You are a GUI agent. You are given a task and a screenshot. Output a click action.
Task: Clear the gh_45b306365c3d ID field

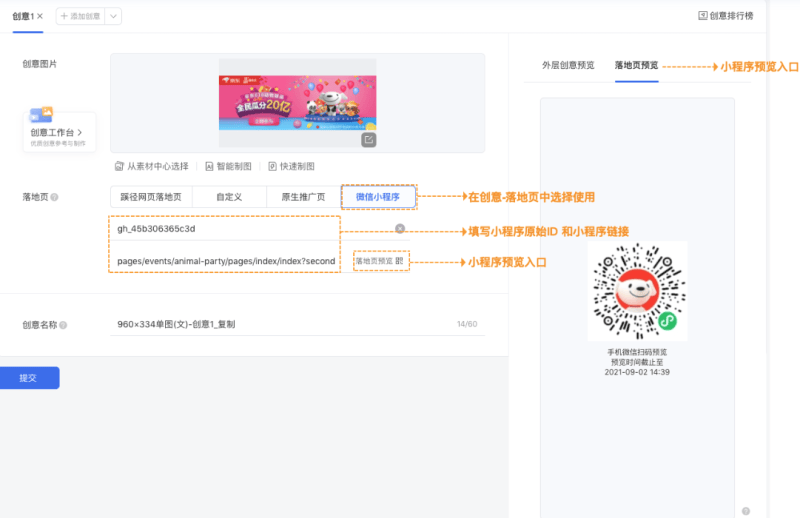[400, 229]
